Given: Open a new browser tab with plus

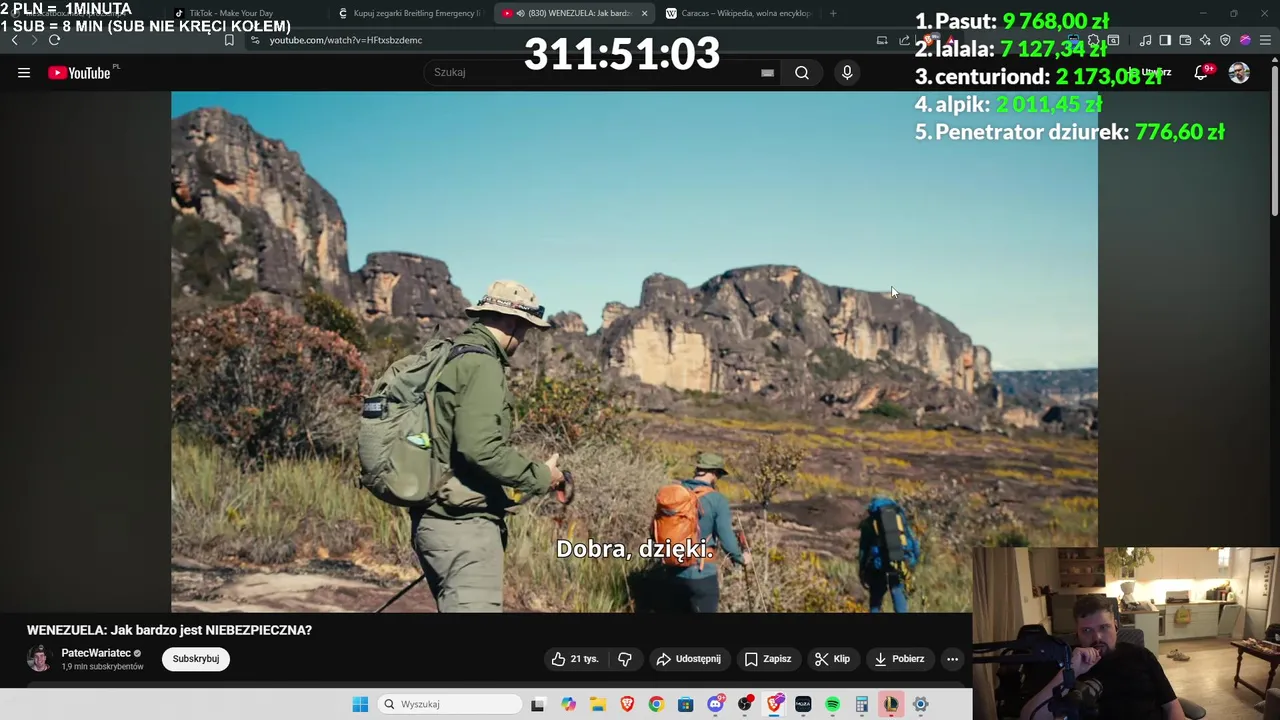Looking at the screenshot, I should click(x=833, y=13).
